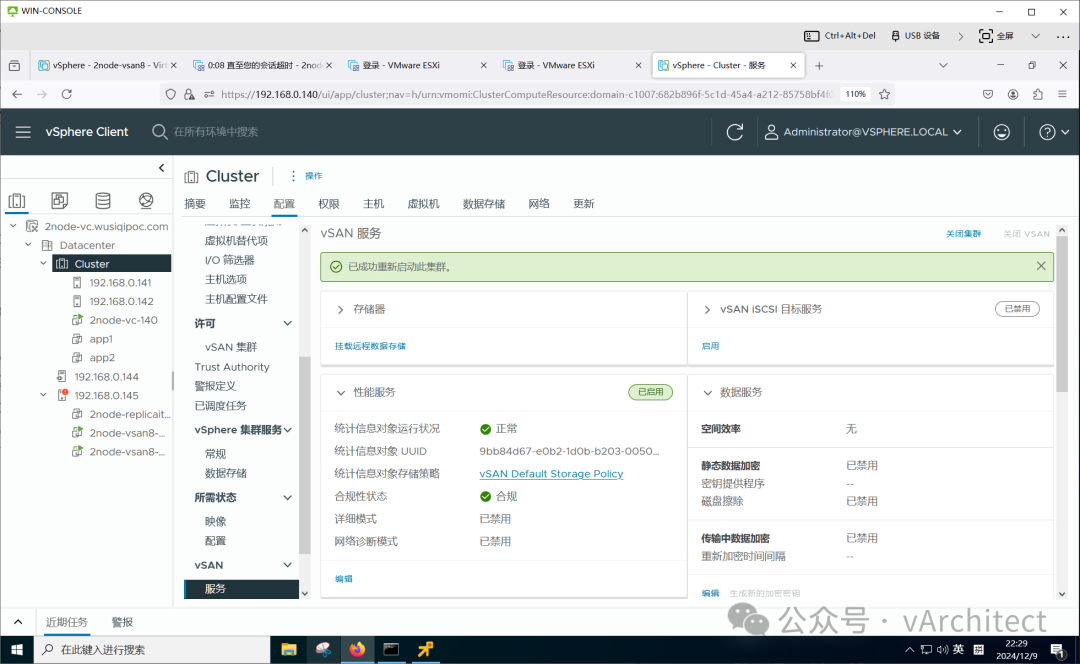
Task: Open 已调度任务 in the settings list
Action: pos(220,406)
